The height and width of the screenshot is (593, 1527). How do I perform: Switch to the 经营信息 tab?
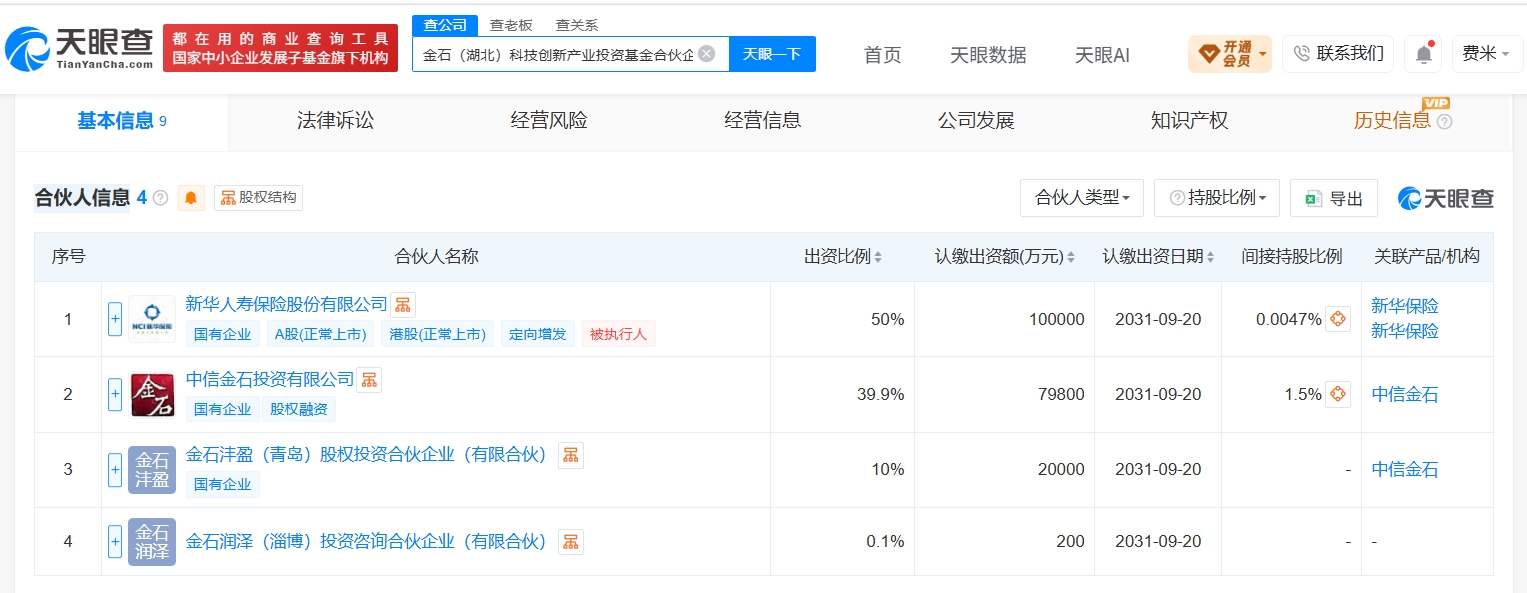763,121
